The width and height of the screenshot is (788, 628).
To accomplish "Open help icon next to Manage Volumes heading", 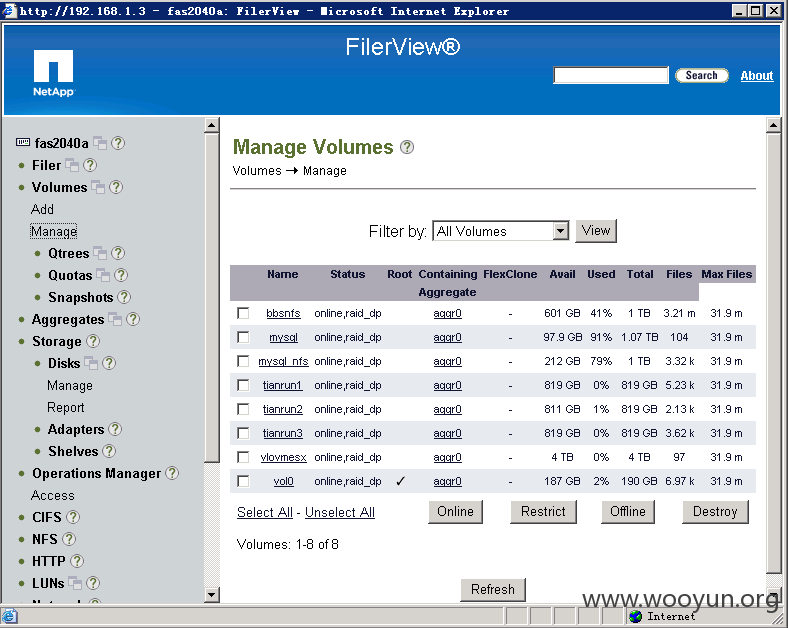I will tap(407, 147).
